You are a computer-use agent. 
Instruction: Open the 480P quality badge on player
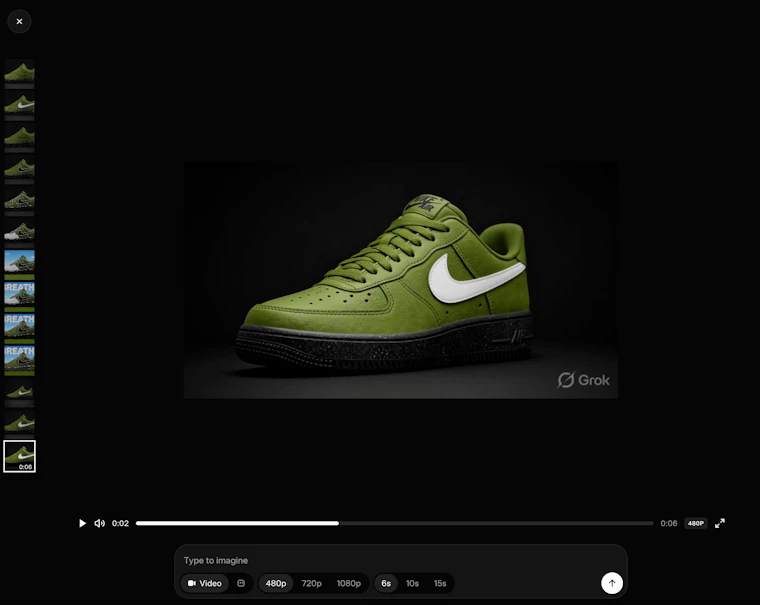click(x=696, y=523)
